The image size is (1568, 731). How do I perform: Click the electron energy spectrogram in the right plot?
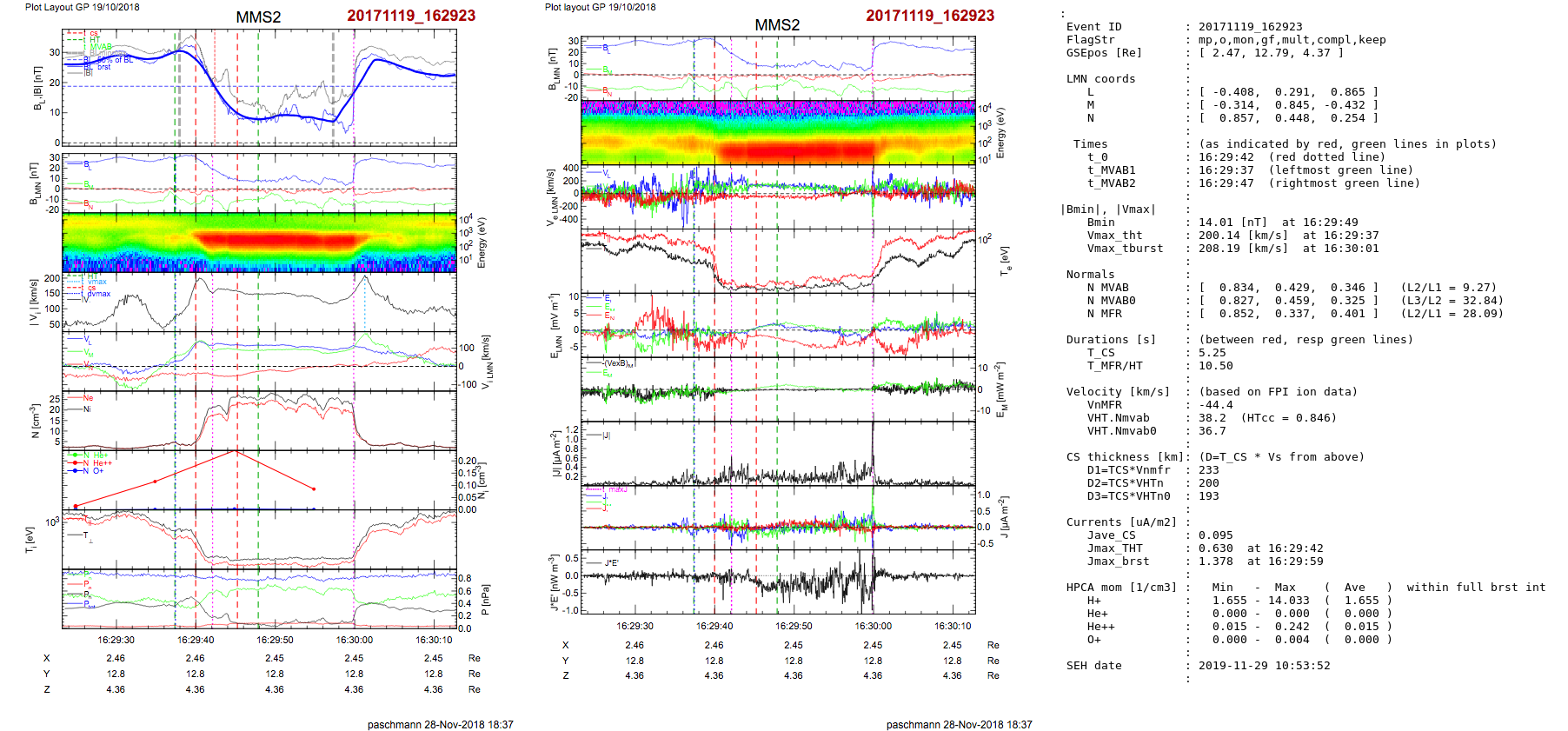tap(778, 132)
